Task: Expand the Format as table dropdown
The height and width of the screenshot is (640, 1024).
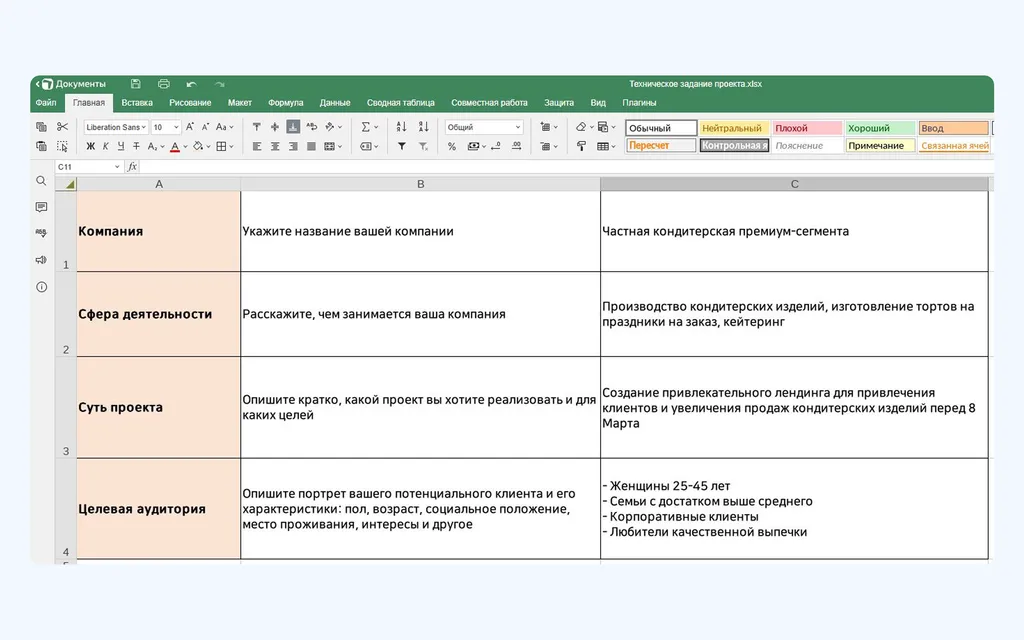Action: [613, 146]
